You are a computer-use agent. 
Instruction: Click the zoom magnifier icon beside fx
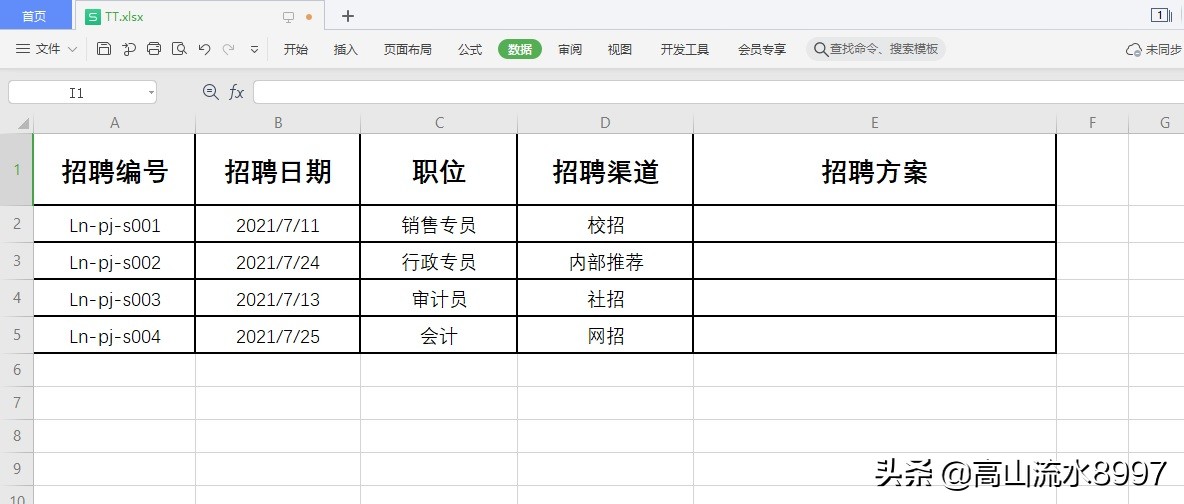(x=211, y=91)
